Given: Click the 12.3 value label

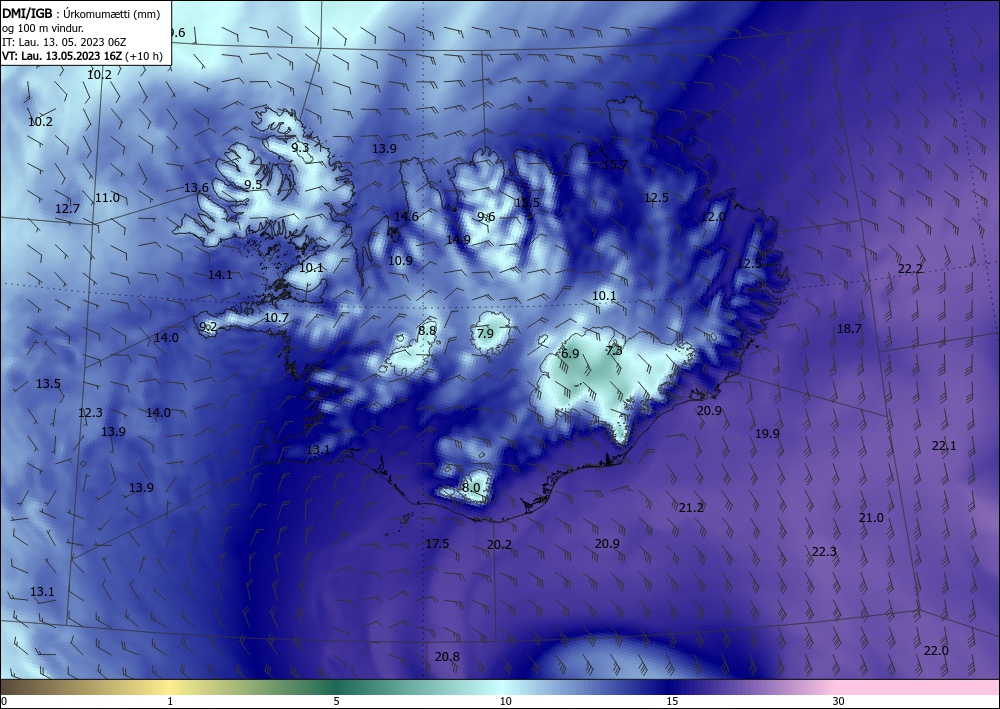Looking at the screenshot, I should [90, 413].
